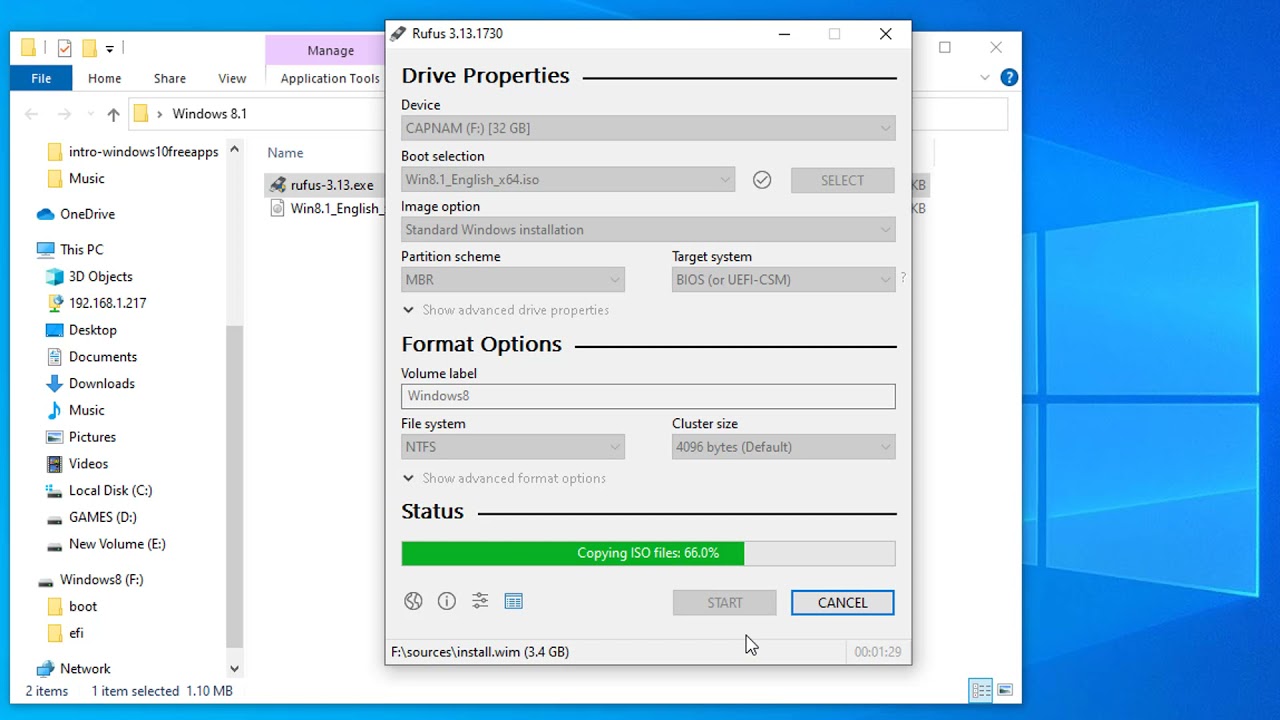Click the Explorer Forward navigation arrow
The image size is (1280, 720).
point(64,114)
